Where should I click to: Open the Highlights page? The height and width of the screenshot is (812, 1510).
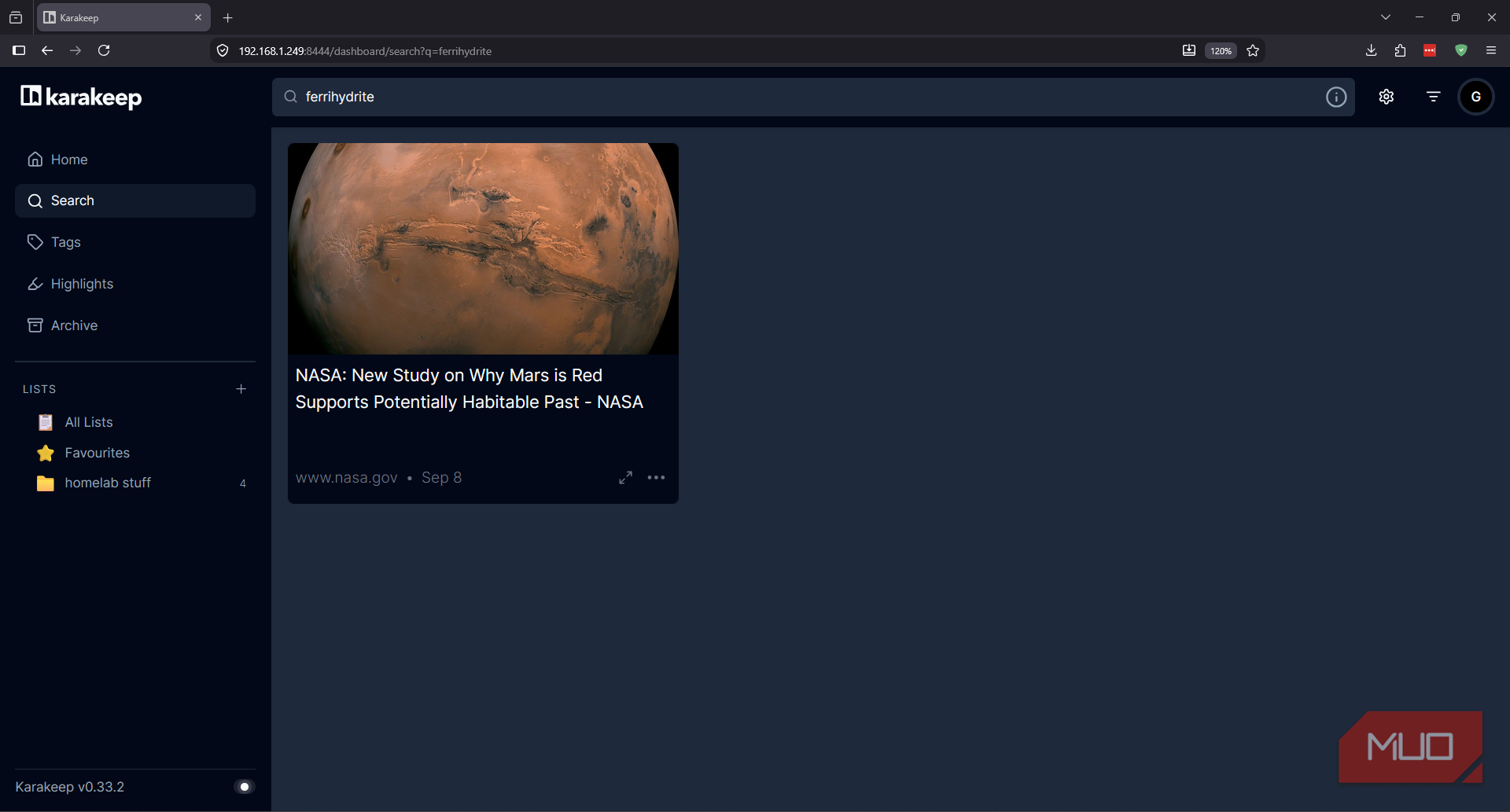click(135, 284)
